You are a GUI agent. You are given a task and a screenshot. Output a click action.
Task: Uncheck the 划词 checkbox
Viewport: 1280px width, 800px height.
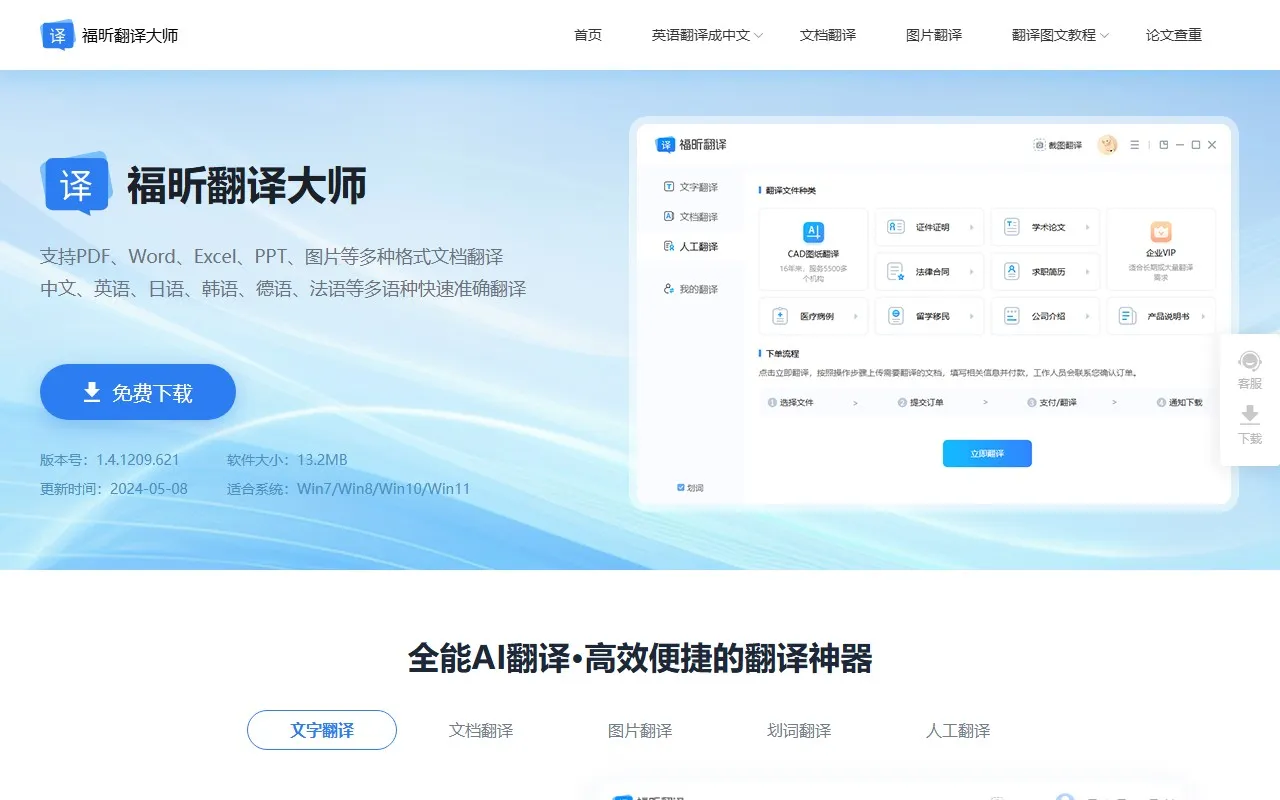(680, 487)
